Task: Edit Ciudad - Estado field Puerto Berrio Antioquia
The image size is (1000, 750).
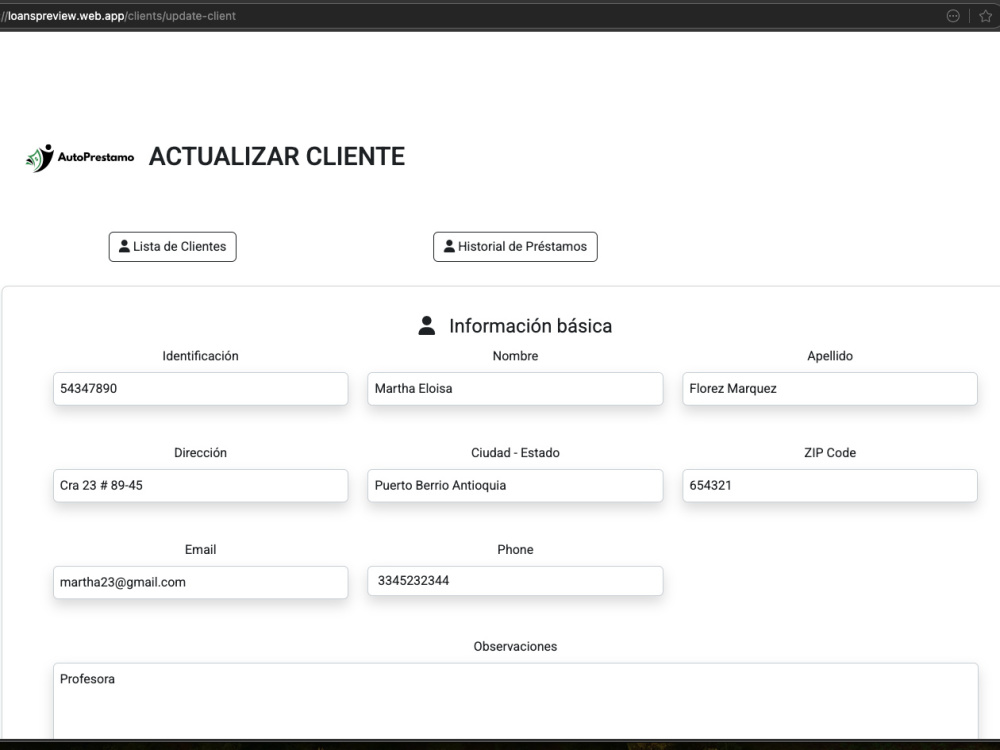Action: click(x=515, y=485)
